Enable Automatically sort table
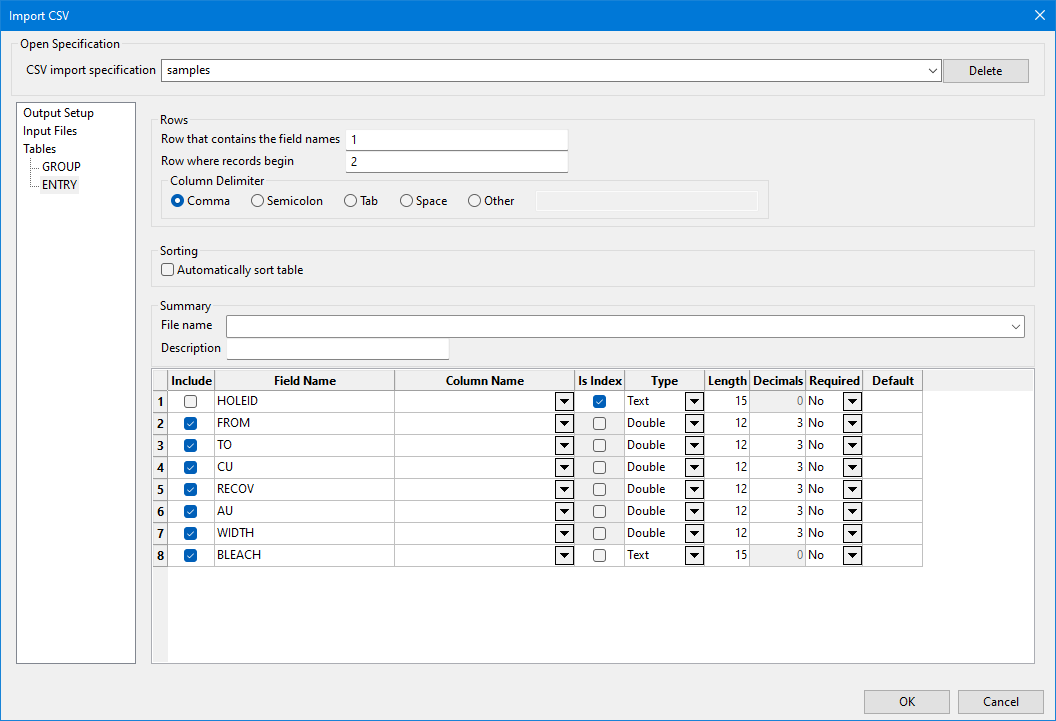Viewport: 1056px width, 721px height. pyautogui.click(x=168, y=270)
